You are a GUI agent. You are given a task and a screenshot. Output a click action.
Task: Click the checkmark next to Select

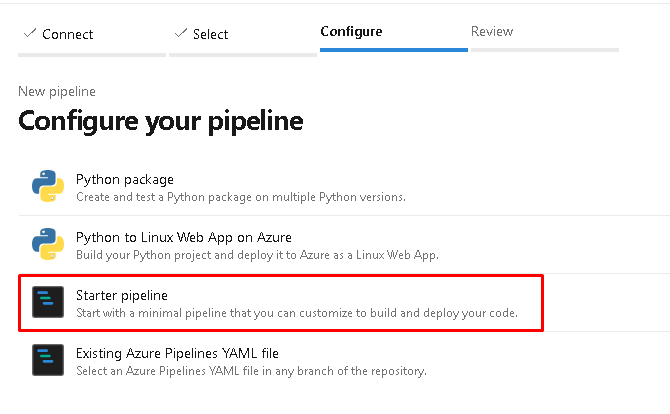(180, 34)
